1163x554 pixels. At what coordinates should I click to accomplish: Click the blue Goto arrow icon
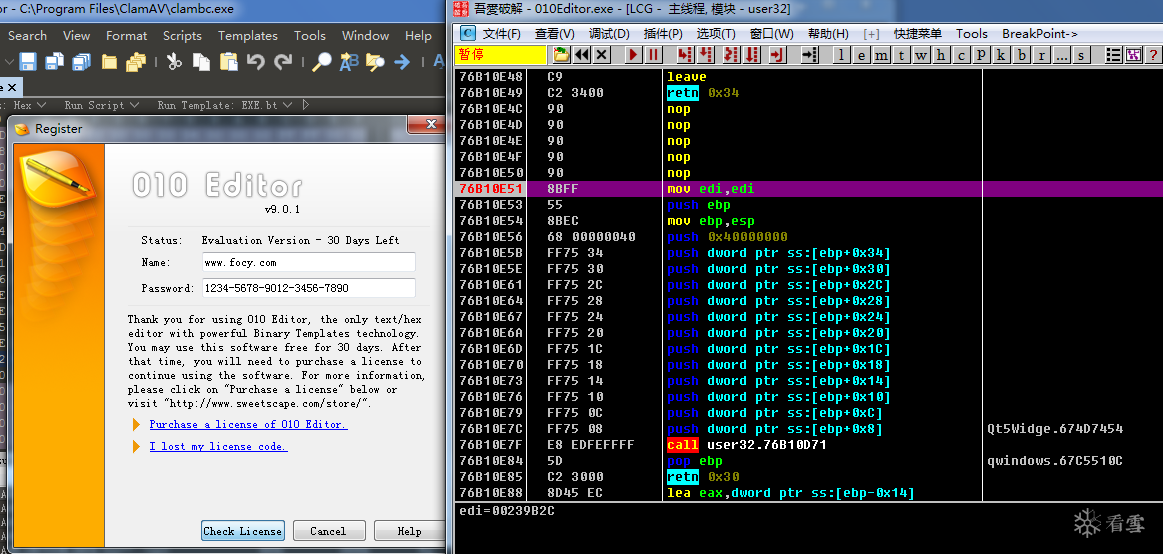click(x=402, y=62)
